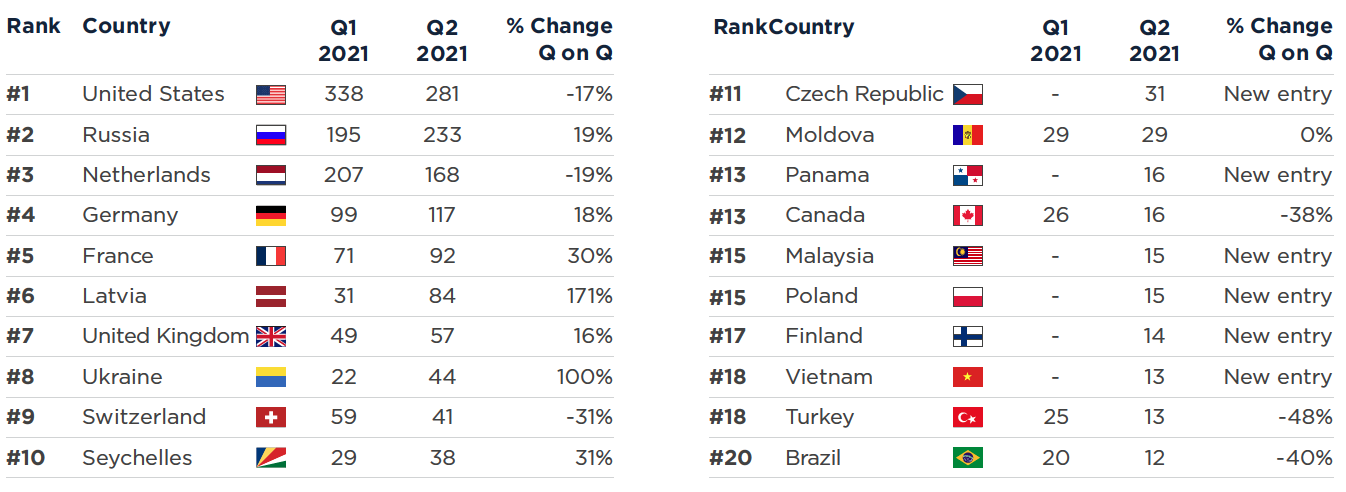The height and width of the screenshot is (492, 1346).
Task: Click the left table Country header
Action: (x=126, y=26)
